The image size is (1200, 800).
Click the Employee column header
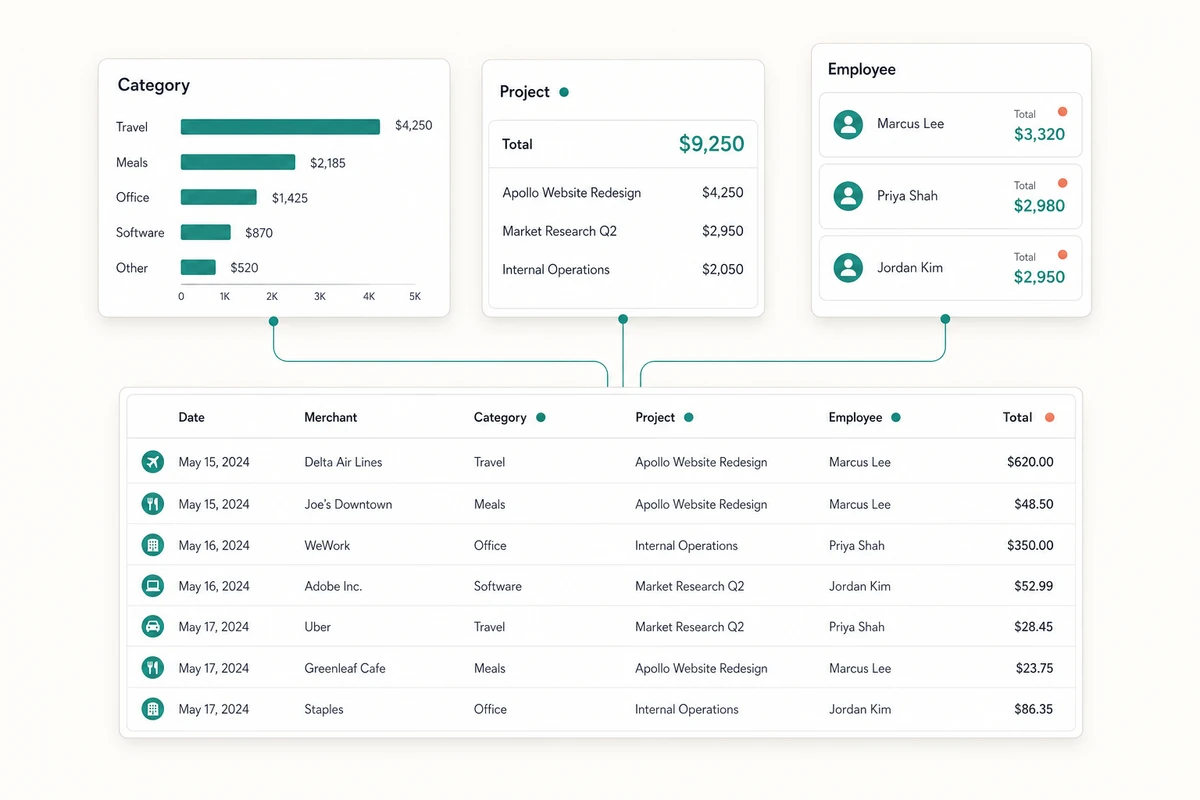(855, 417)
